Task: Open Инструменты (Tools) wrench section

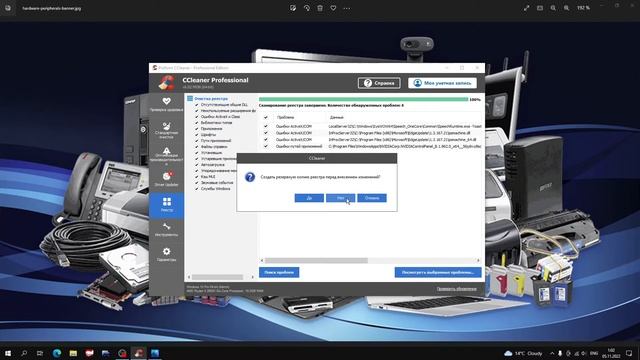Action: [x=167, y=229]
